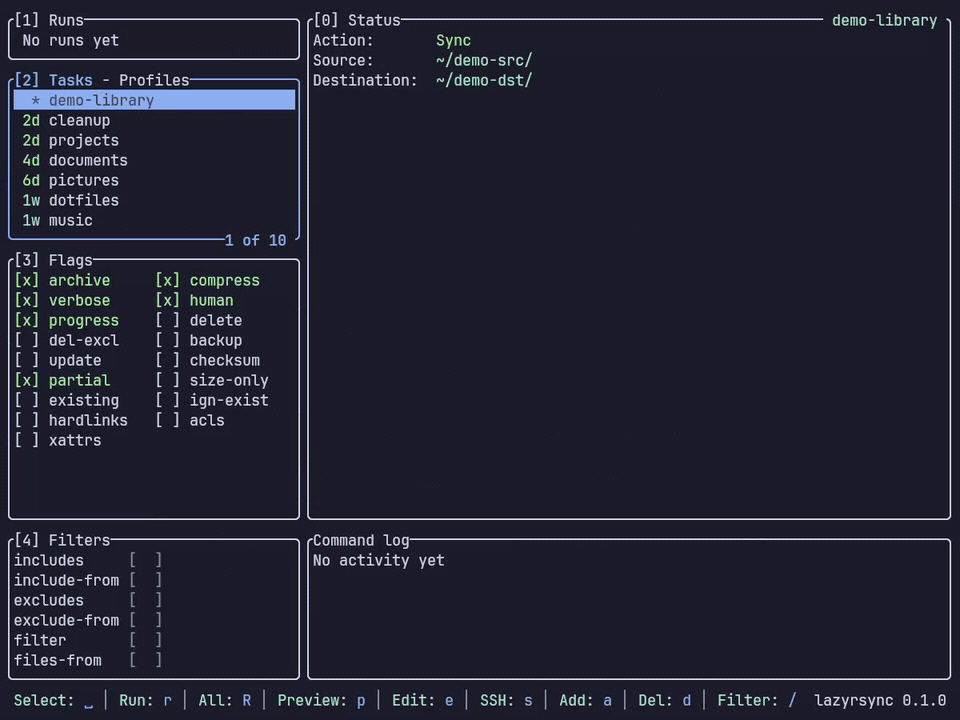Click the ~/demo-dst/ destination path
The height and width of the screenshot is (720, 960).
coord(484,80)
